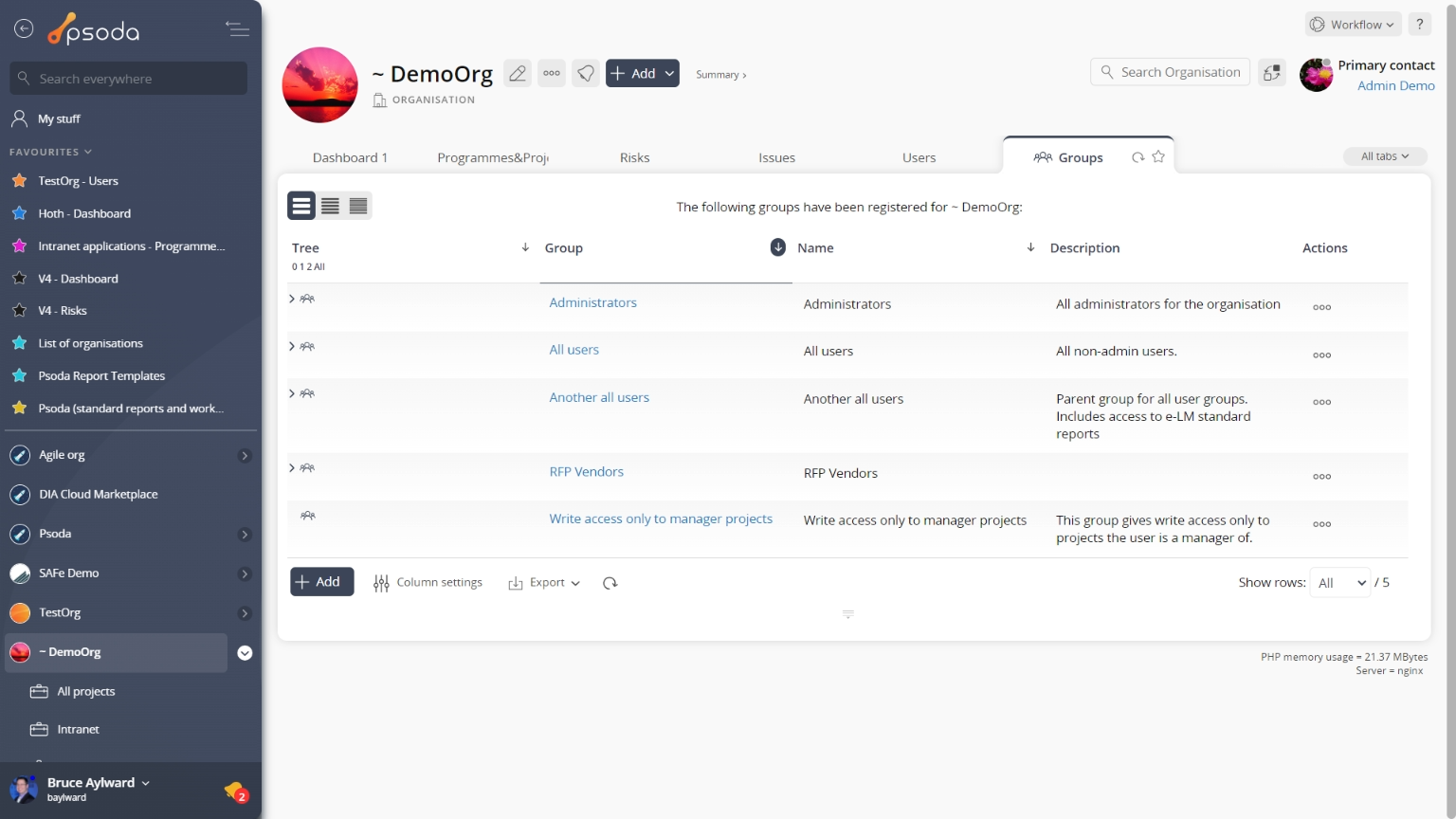
Task: Collapse the sidebar with the menu toggle icon
Action: 237,29
